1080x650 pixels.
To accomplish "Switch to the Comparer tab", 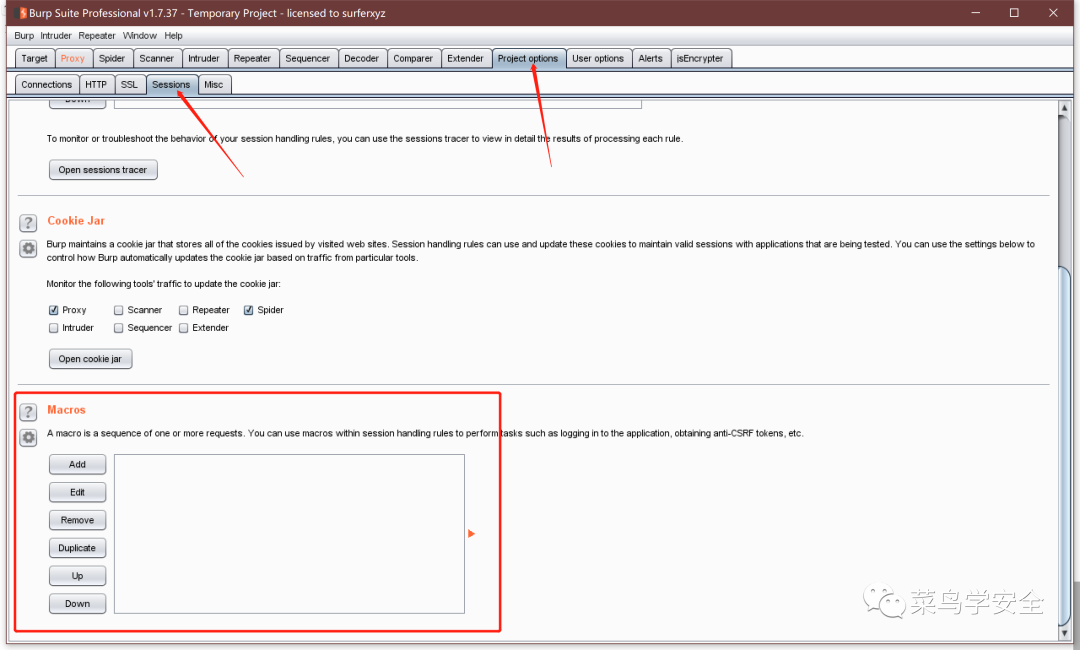I will point(413,59).
